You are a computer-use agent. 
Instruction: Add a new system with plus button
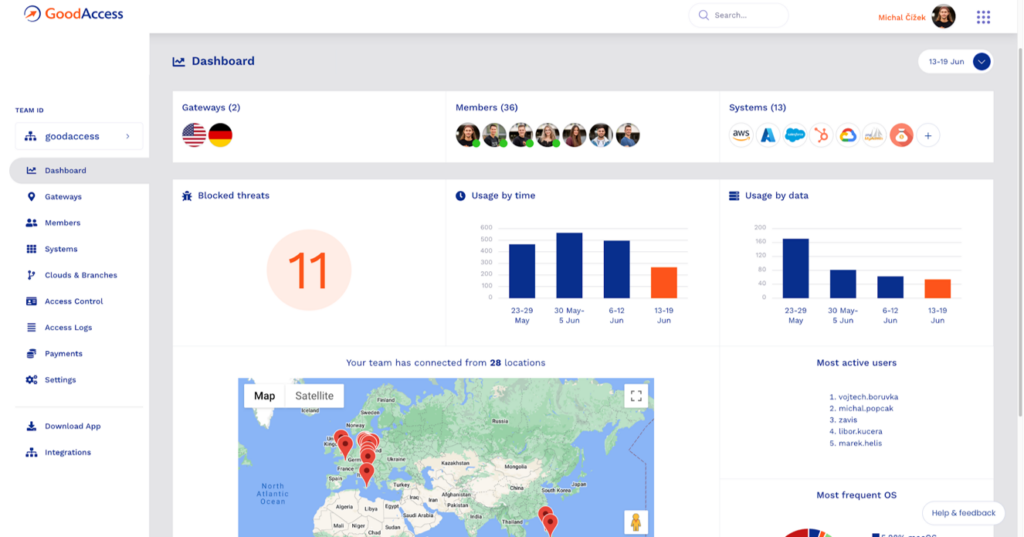928,135
